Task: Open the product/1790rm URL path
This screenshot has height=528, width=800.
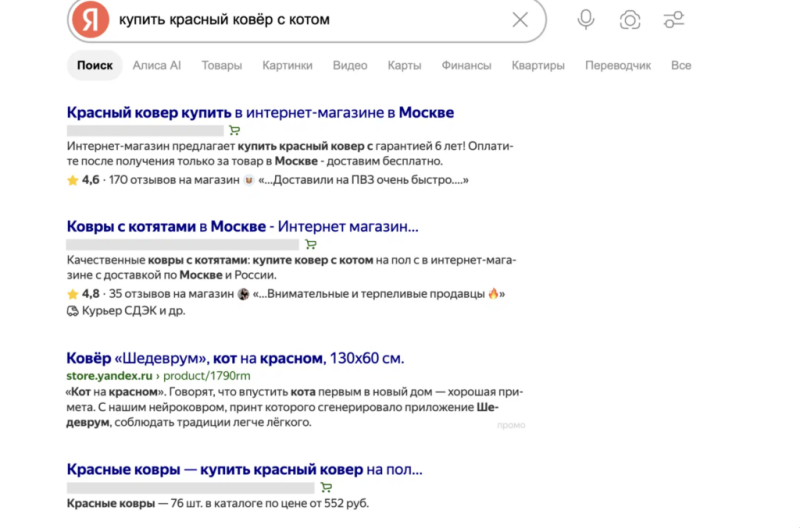Action: [x=207, y=376]
